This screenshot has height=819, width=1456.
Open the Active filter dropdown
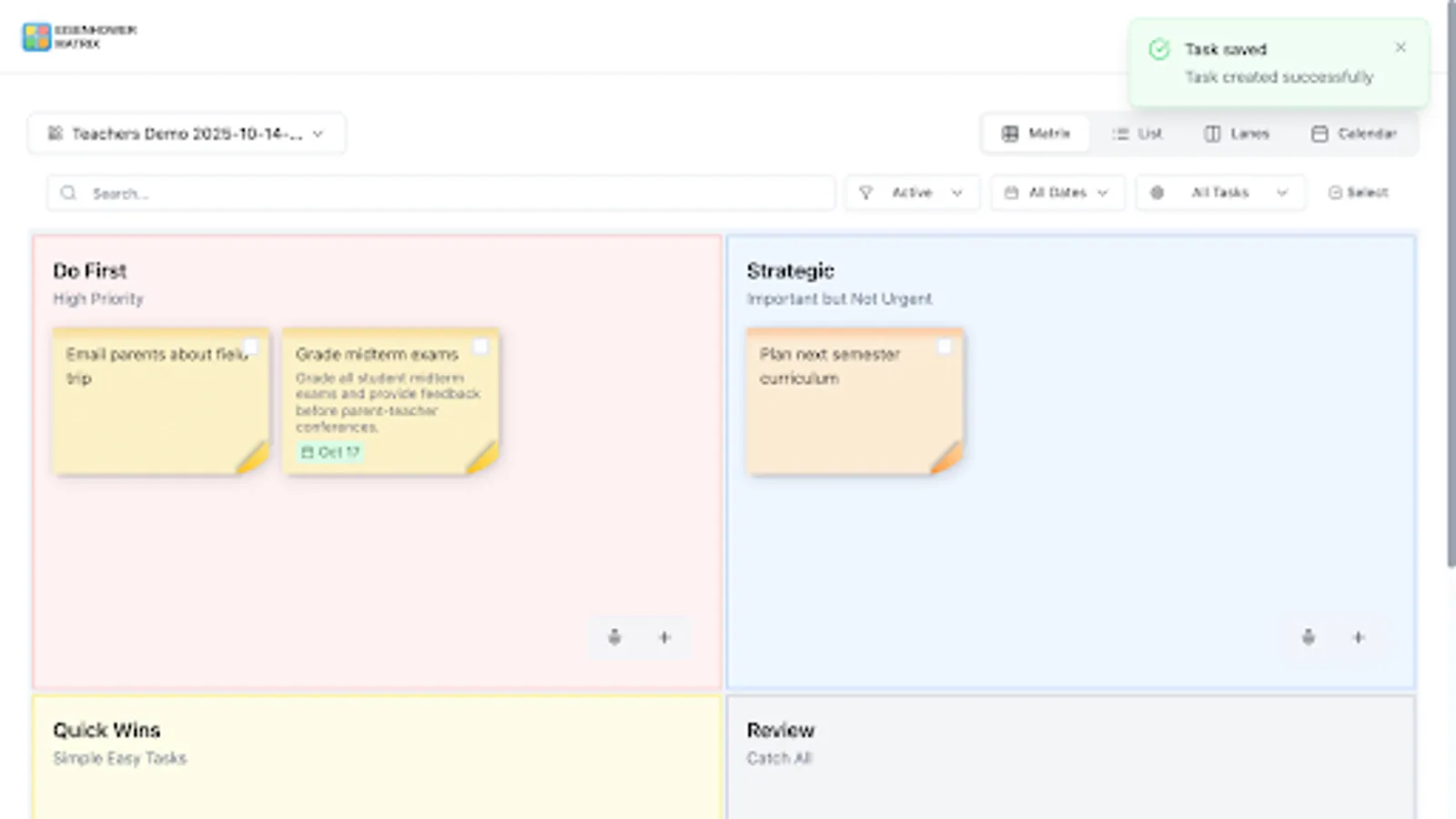pyautogui.click(x=912, y=192)
